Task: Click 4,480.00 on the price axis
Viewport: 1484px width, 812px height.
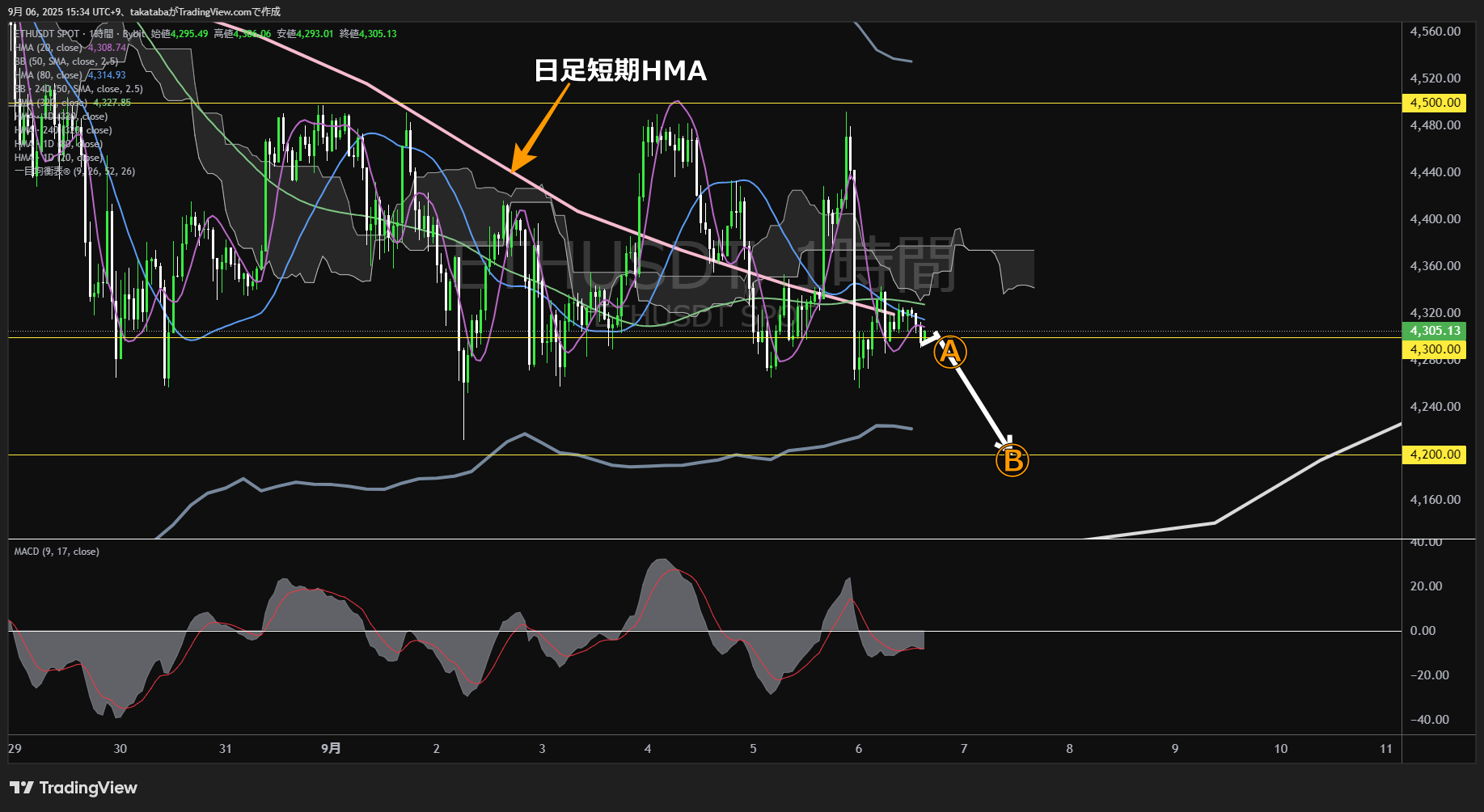Action: (1435, 125)
